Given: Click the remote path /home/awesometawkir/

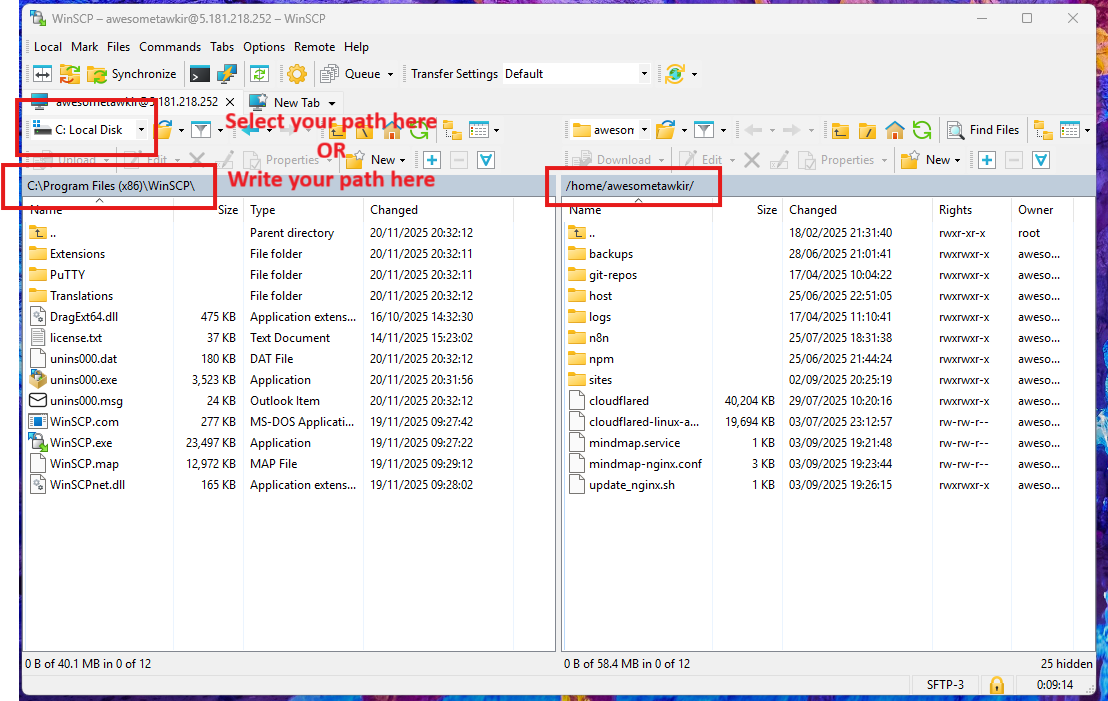Looking at the screenshot, I should click(x=630, y=186).
